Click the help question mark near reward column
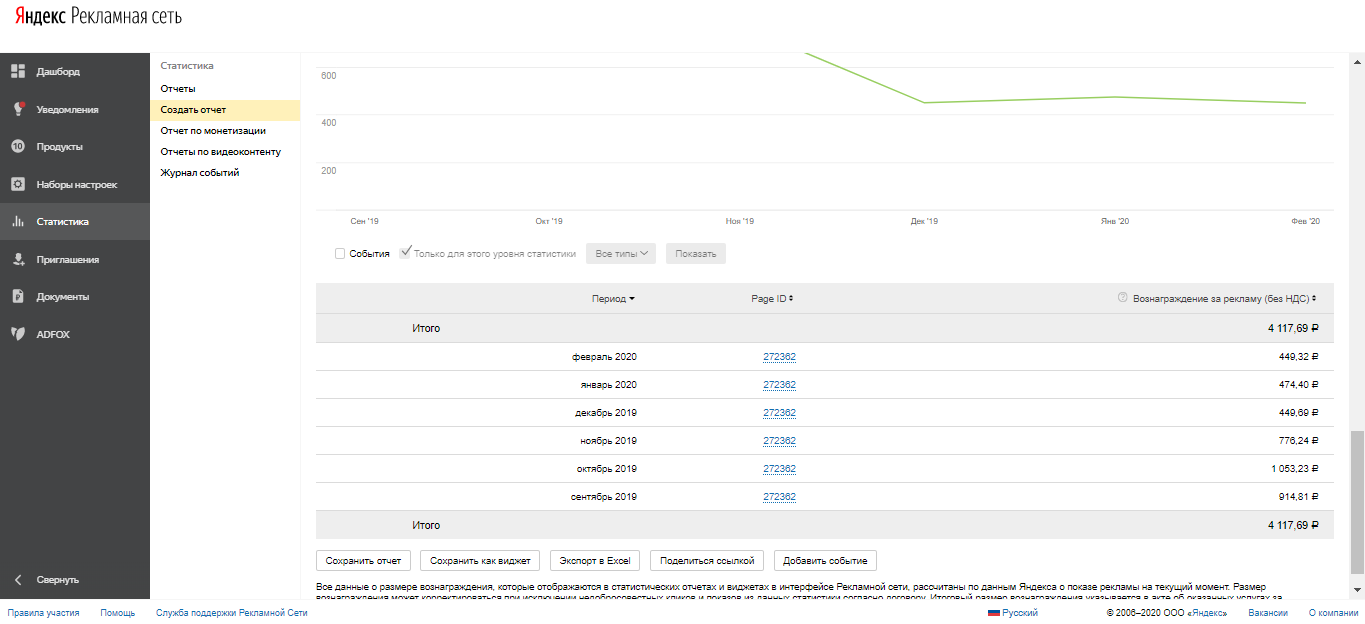This screenshot has width=1365, height=624. point(1122,298)
